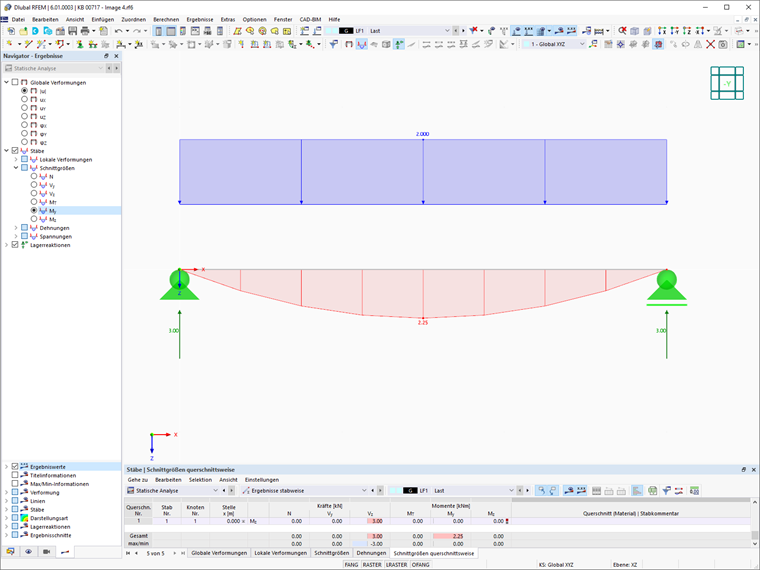Open the CAD-BIM menu
The image size is (760, 570).
(x=310, y=19)
